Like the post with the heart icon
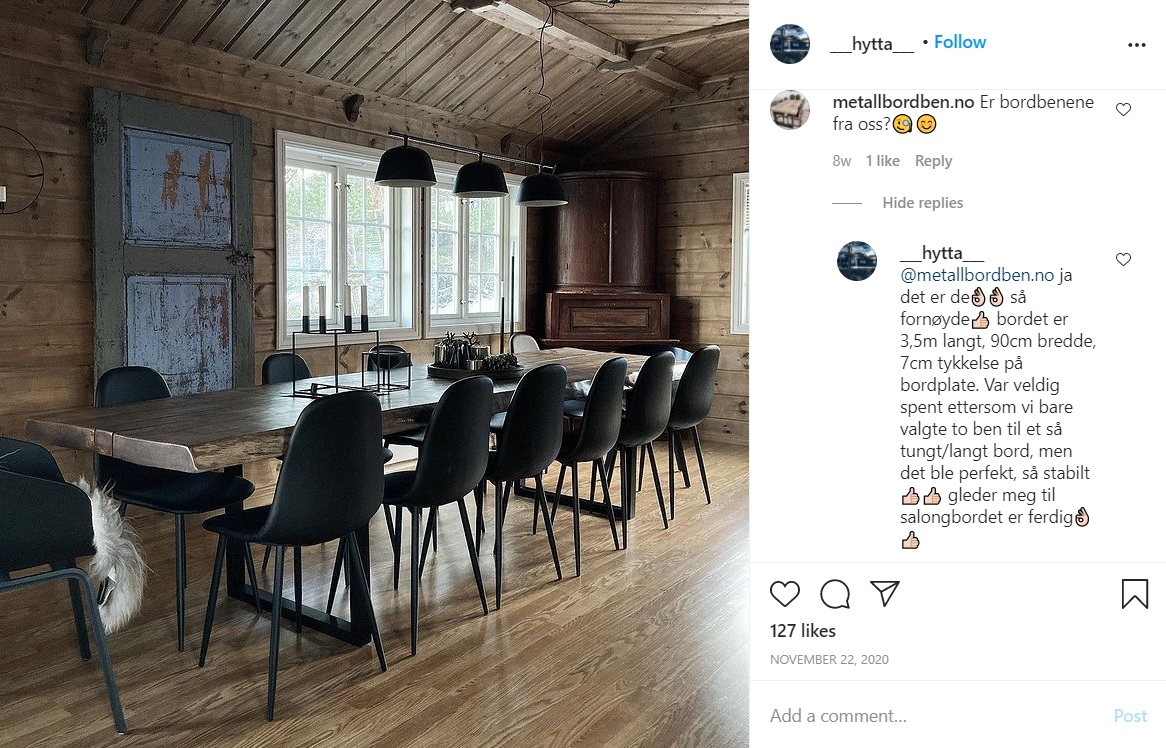 click(x=785, y=594)
